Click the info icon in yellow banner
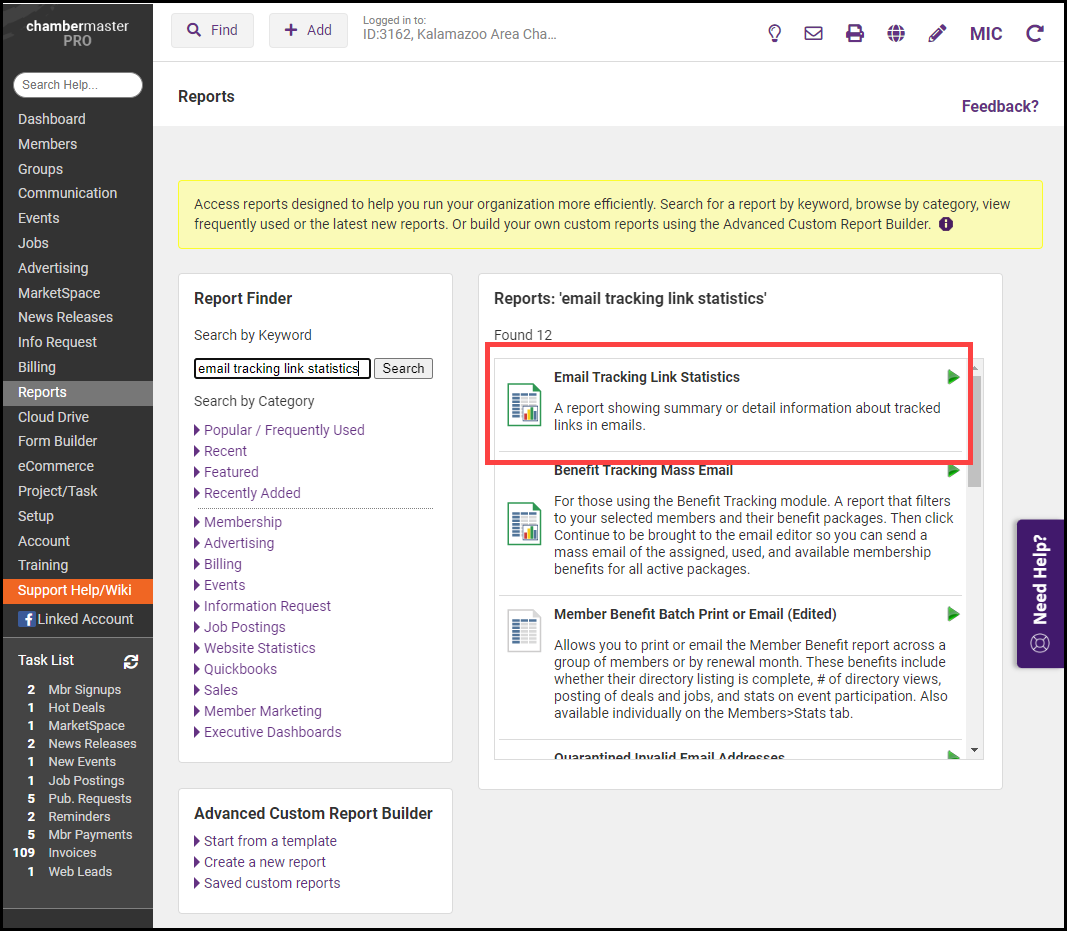The height and width of the screenshot is (931, 1067). click(x=946, y=224)
